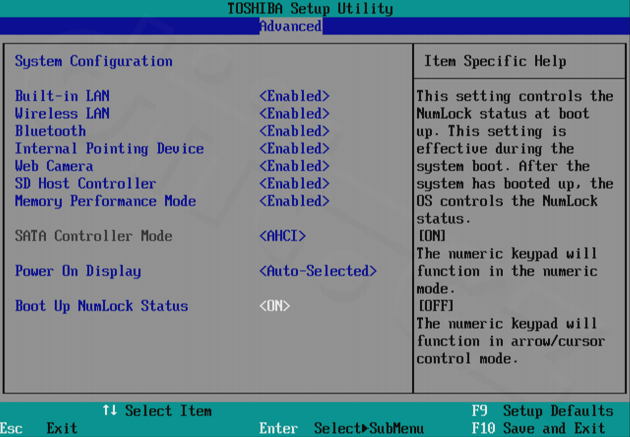The width and height of the screenshot is (630, 437).
Task: Change the SD Host Controller Enabled value
Action: click(294, 184)
